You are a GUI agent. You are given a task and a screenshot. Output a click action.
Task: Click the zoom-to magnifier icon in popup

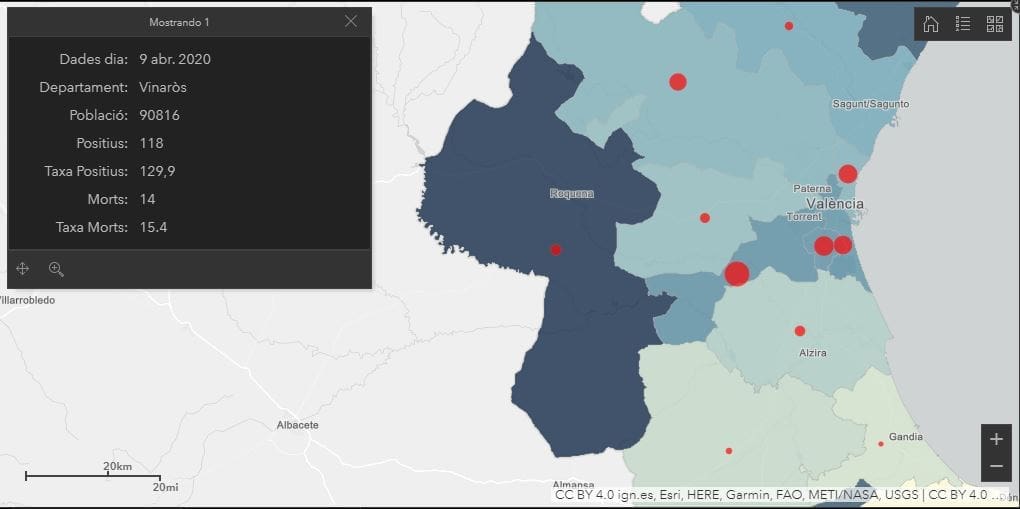pyautogui.click(x=56, y=269)
